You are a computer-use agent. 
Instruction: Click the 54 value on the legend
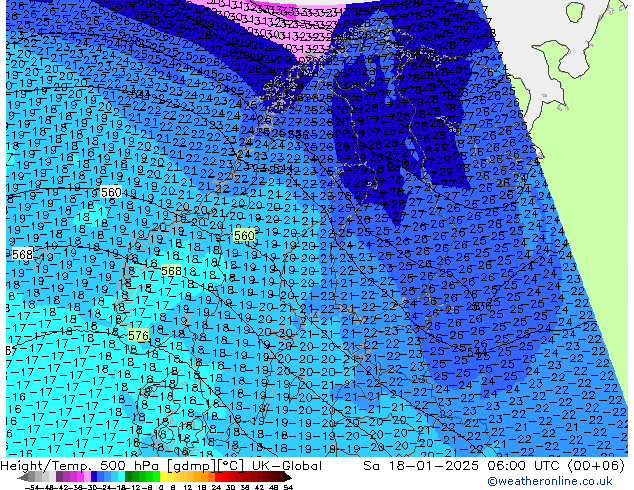[288, 487]
